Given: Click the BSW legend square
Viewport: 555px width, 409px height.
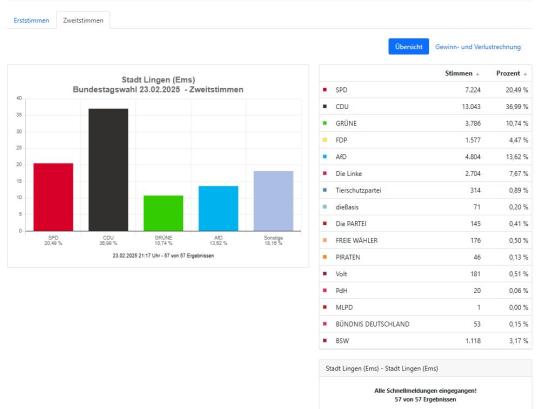Looking at the screenshot, I should tap(325, 341).
